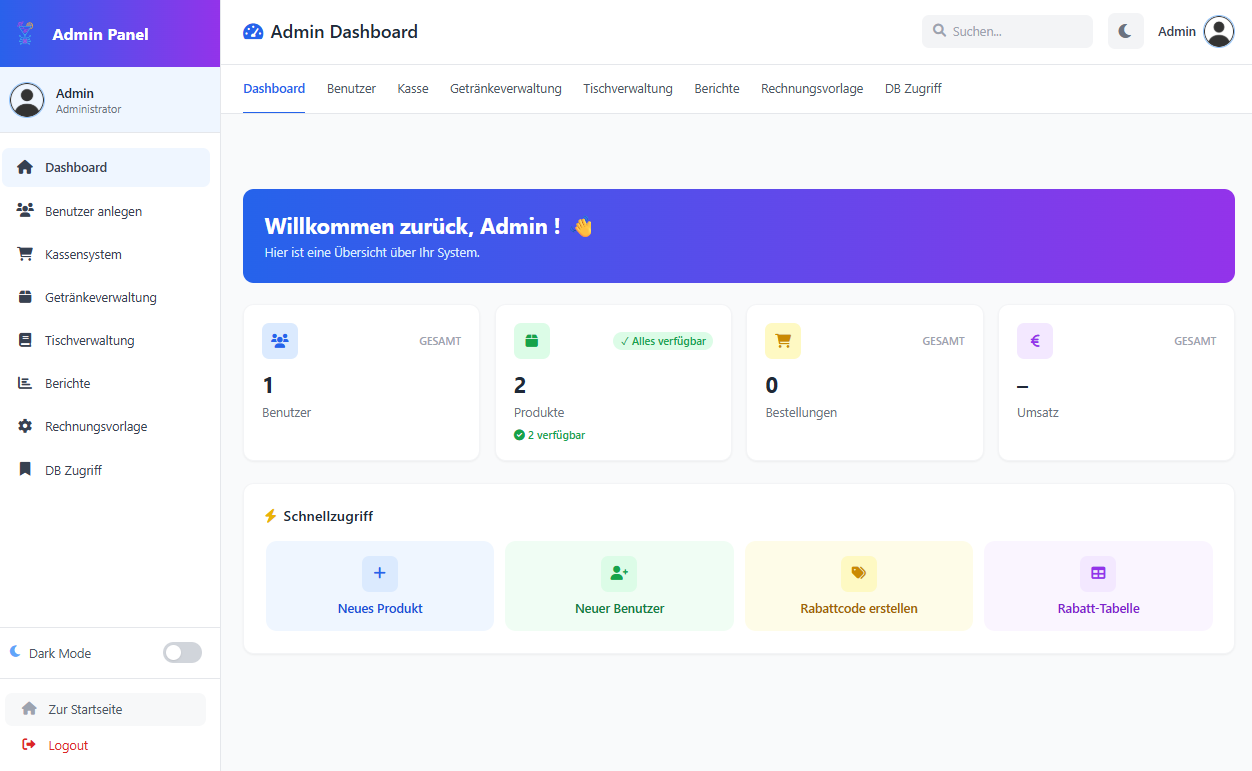Click the purple euro icon on Umsatz card
Screen dimensions: 1252x771
click(1035, 341)
